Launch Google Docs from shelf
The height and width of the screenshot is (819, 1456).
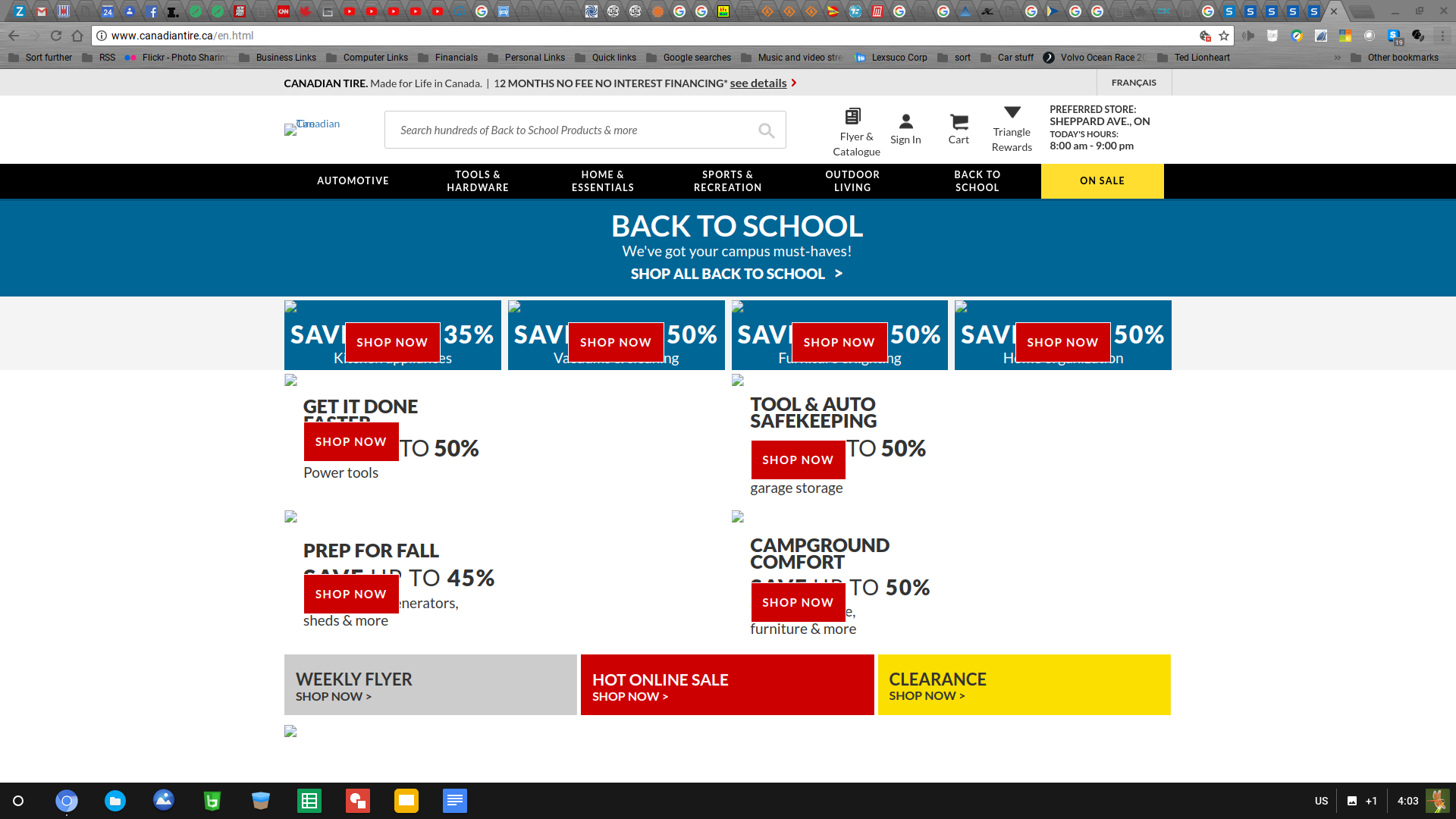click(x=455, y=801)
